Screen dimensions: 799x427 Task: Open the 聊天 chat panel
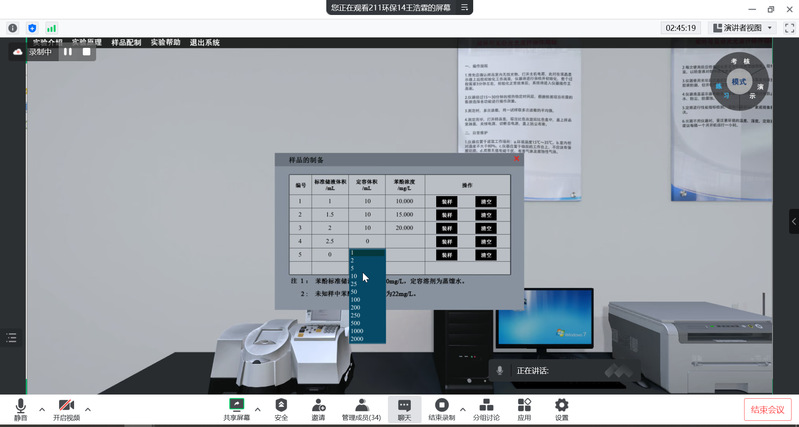tap(404, 408)
